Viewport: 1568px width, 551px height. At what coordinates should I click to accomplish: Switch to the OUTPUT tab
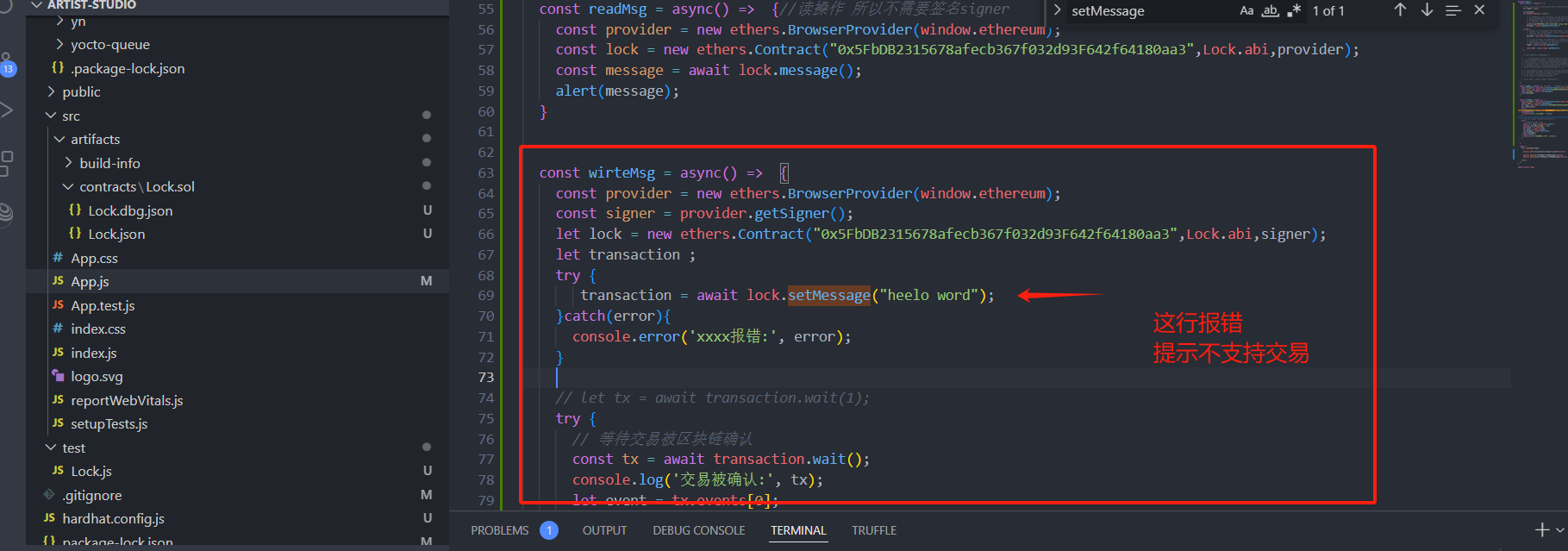(x=604, y=530)
